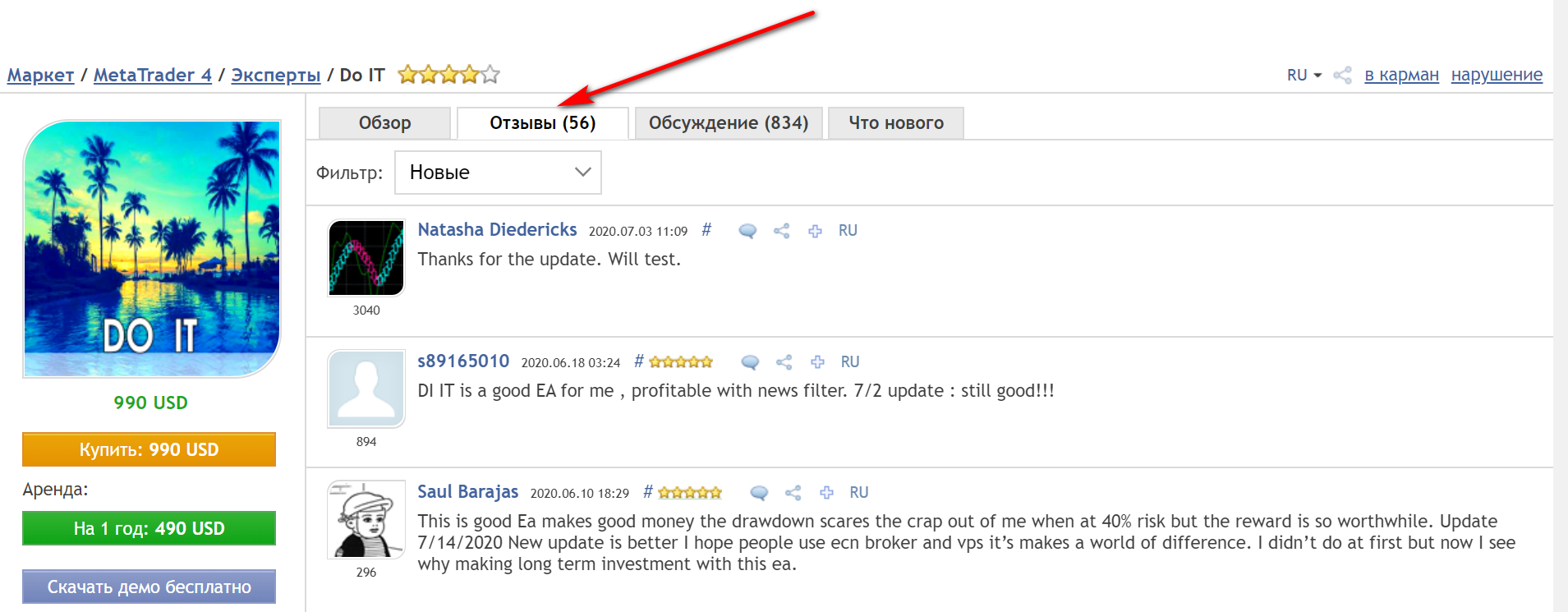The width and height of the screenshot is (1568, 612).
Task: Click the нарушение report link
Action: pos(1496,76)
